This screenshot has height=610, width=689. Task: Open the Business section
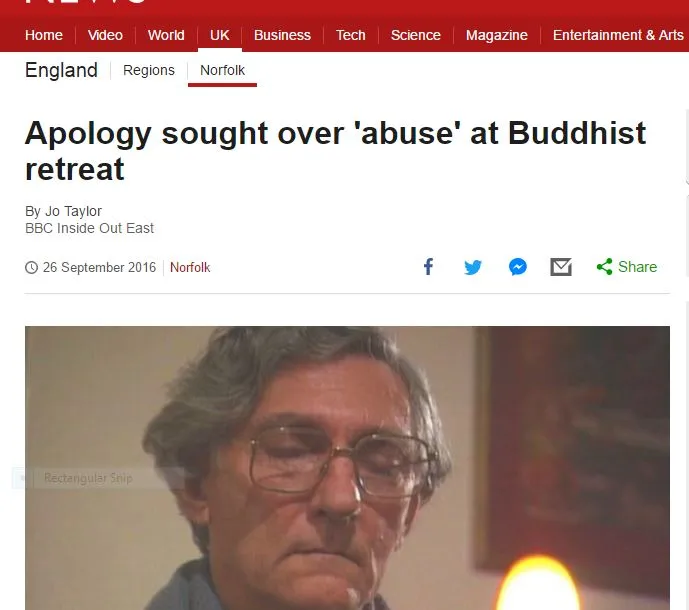coord(282,35)
